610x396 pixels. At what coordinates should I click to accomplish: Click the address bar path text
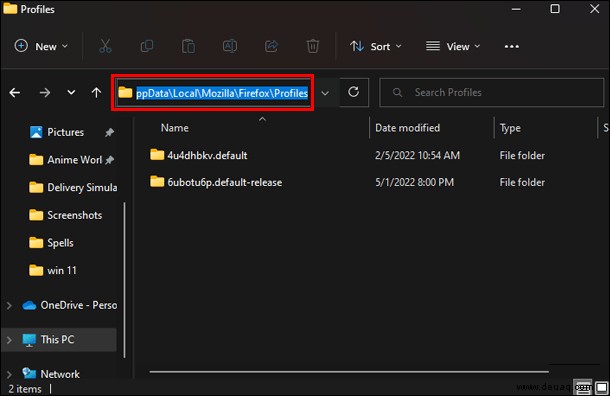pyautogui.click(x=222, y=93)
